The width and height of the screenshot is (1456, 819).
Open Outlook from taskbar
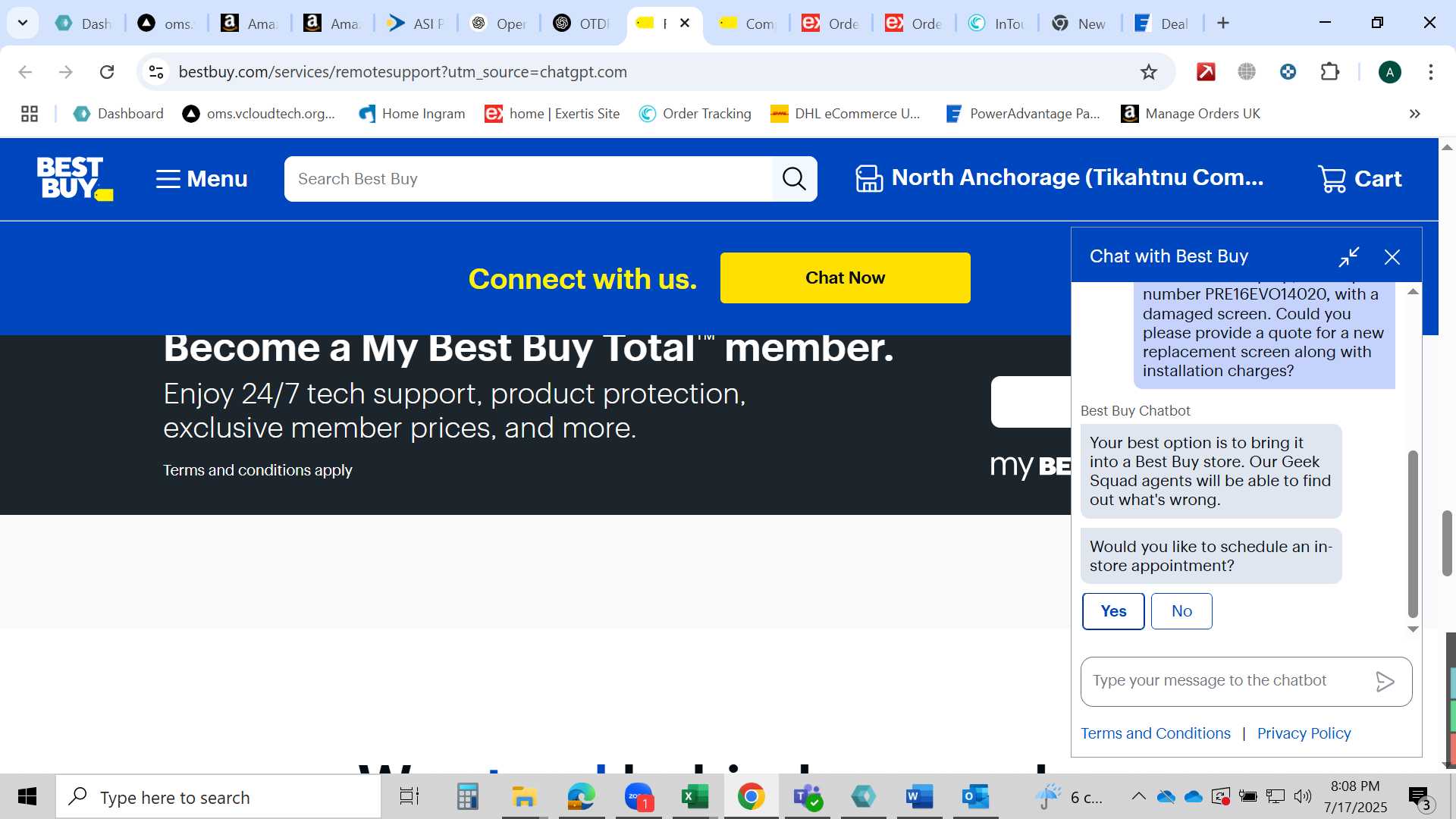click(975, 797)
